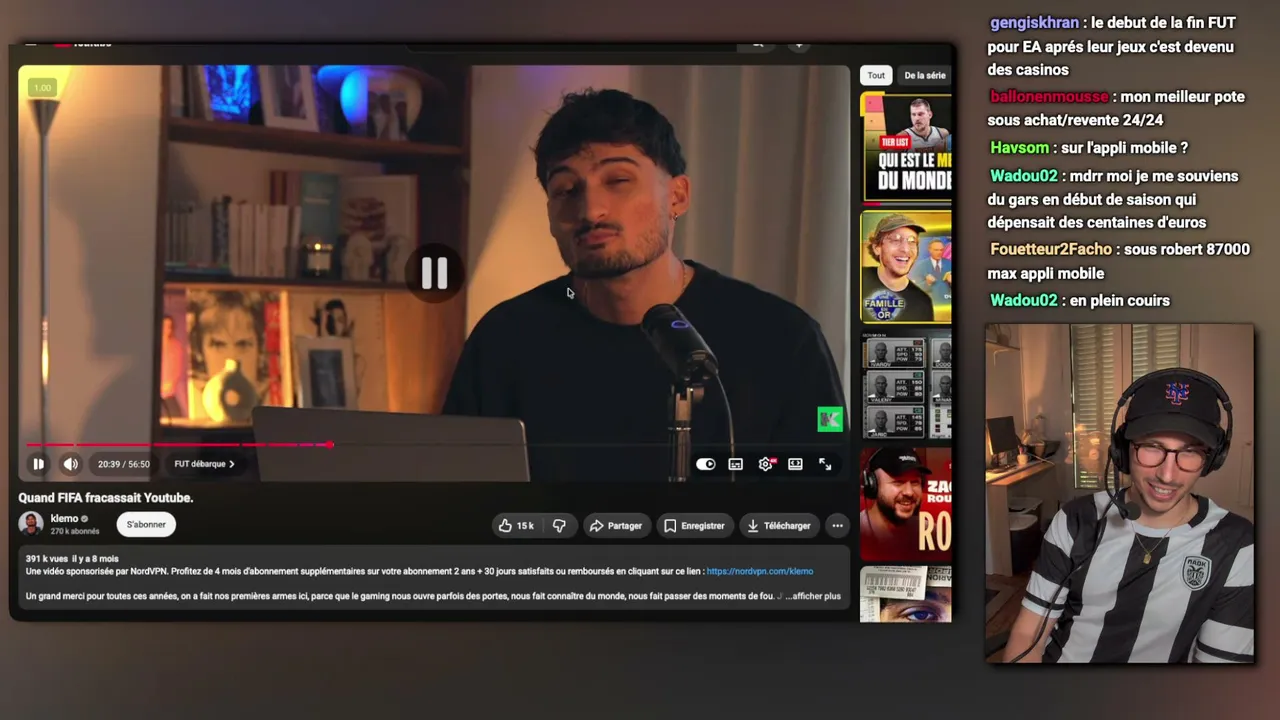Switch the player to theater mode
Viewport: 1280px width, 720px height.
795,464
